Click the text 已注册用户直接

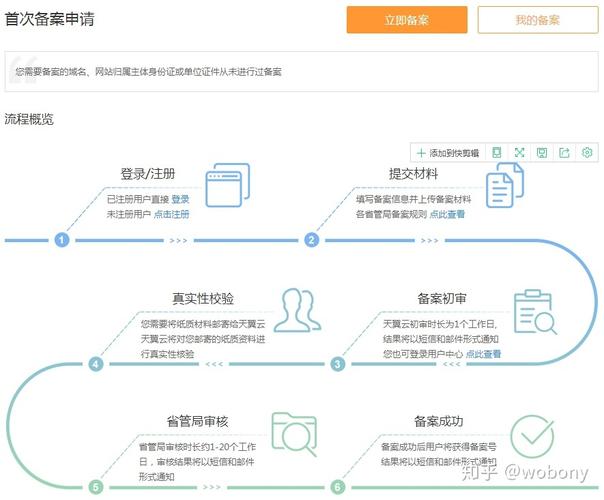138,199
